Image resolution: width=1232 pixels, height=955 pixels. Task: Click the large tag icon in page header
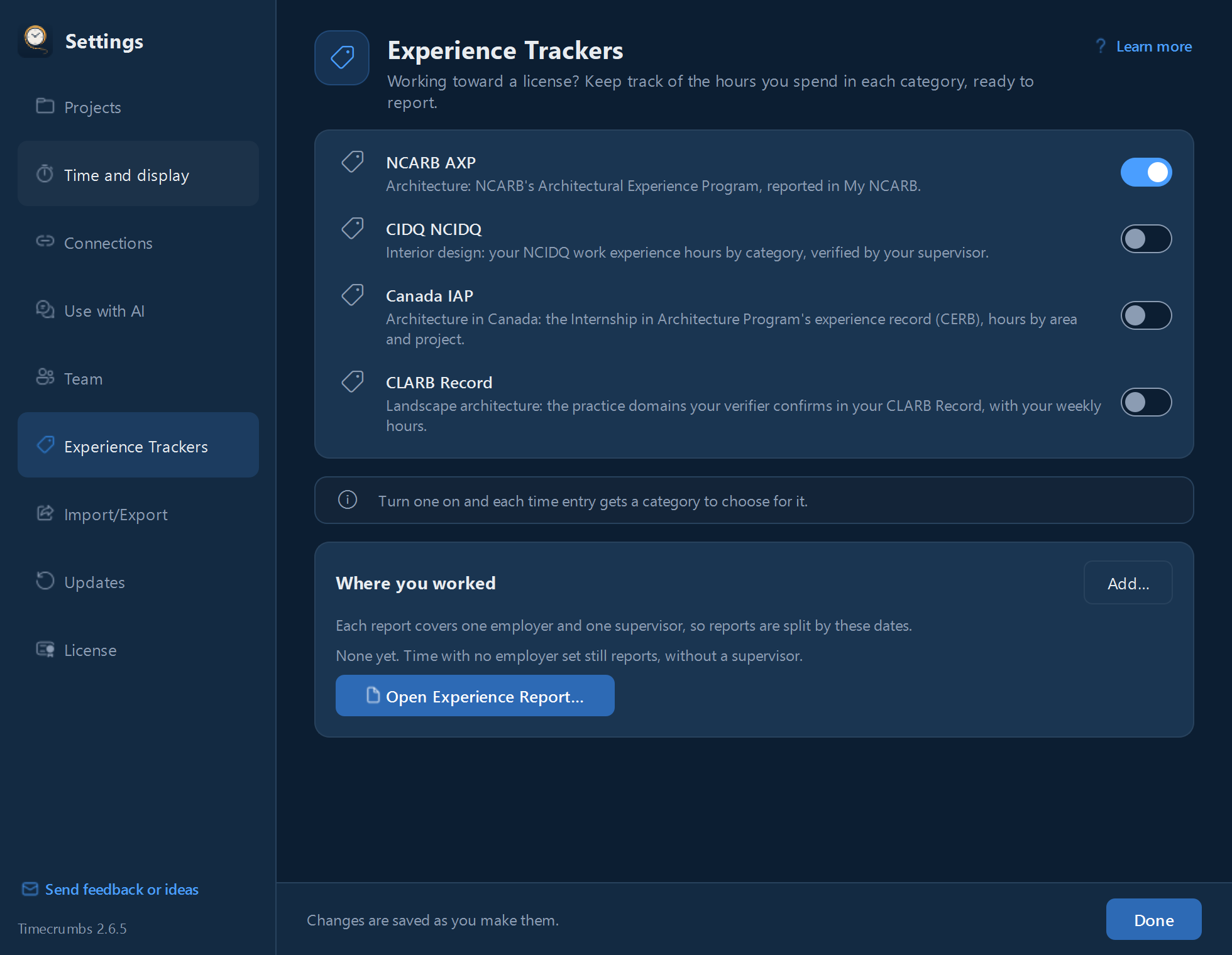point(342,58)
